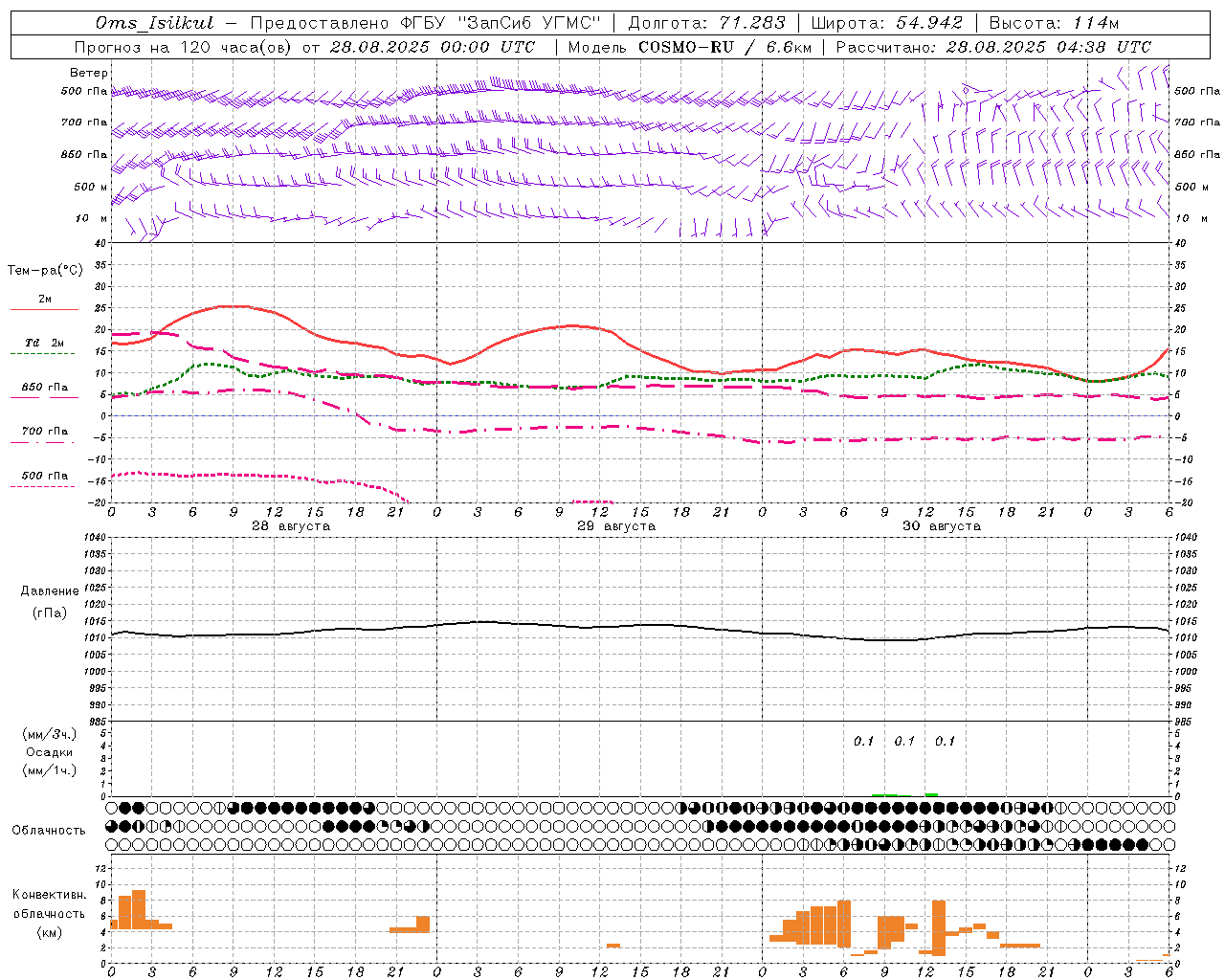Click the station name Oms_Isilkul in header
Image resolution: width=1225 pixels, height=980 pixels.
[x=155, y=23]
